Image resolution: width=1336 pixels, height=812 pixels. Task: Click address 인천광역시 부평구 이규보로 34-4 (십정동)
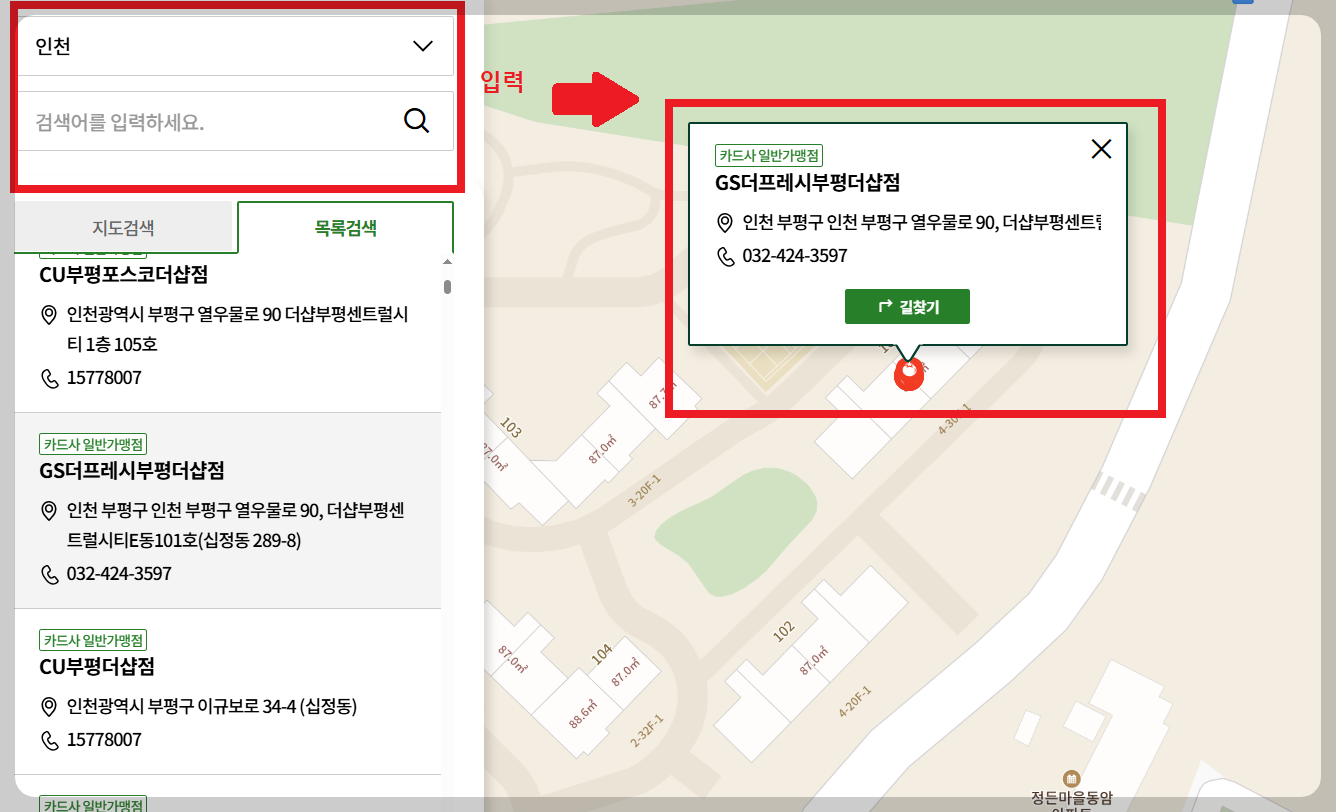tap(212, 707)
